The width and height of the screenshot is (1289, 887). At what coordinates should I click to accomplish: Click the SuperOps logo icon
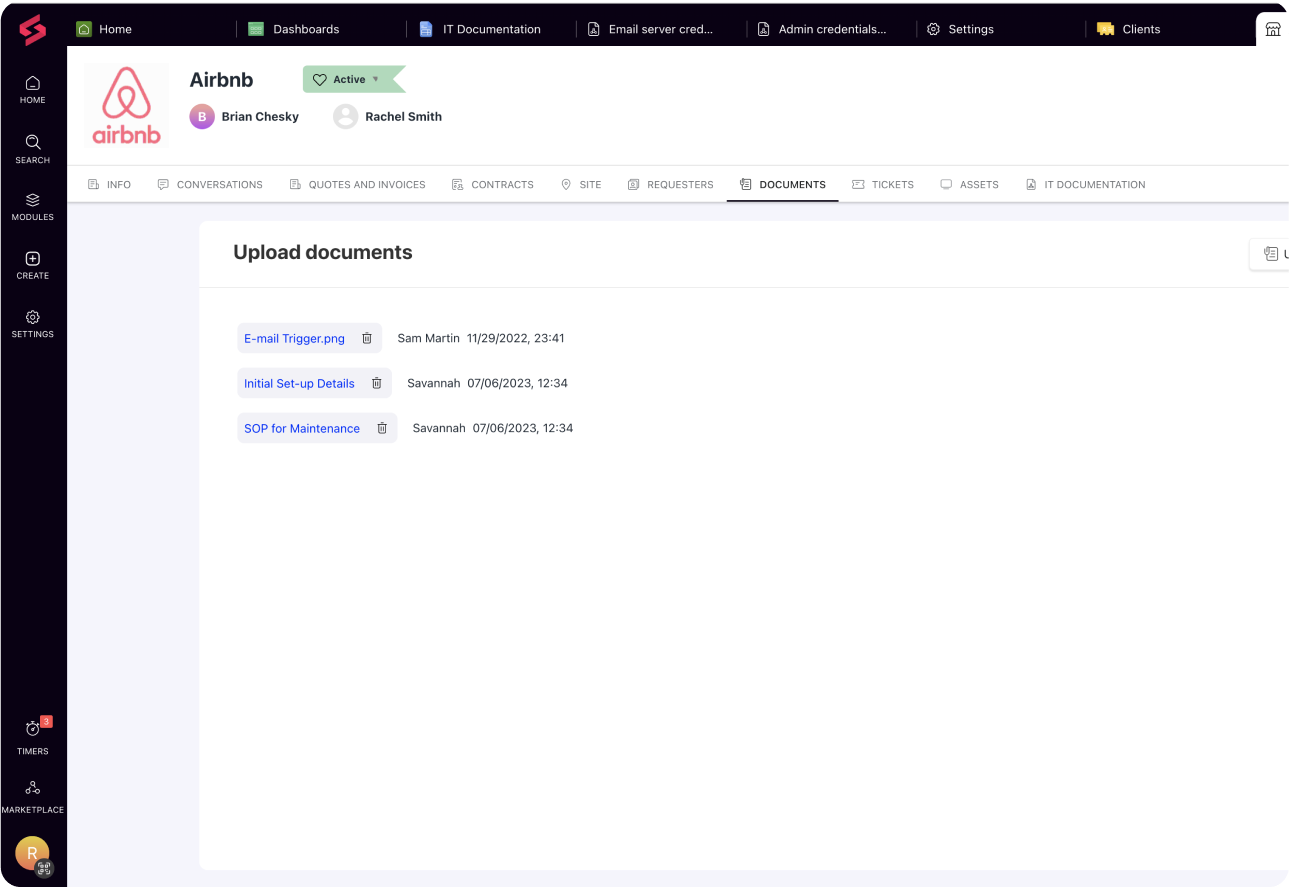[x=32, y=30]
